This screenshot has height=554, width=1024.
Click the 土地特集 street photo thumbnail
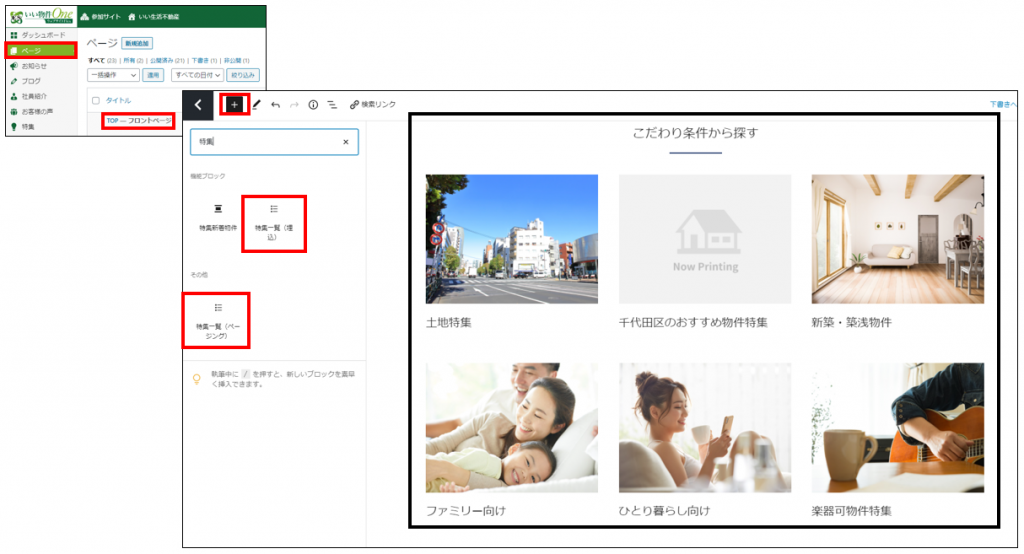511,239
